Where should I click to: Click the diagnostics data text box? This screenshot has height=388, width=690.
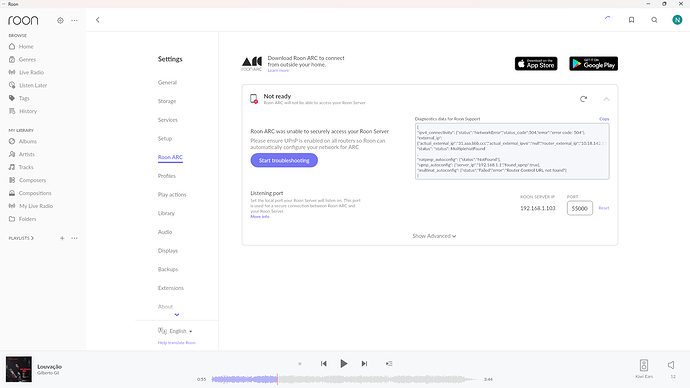point(512,151)
